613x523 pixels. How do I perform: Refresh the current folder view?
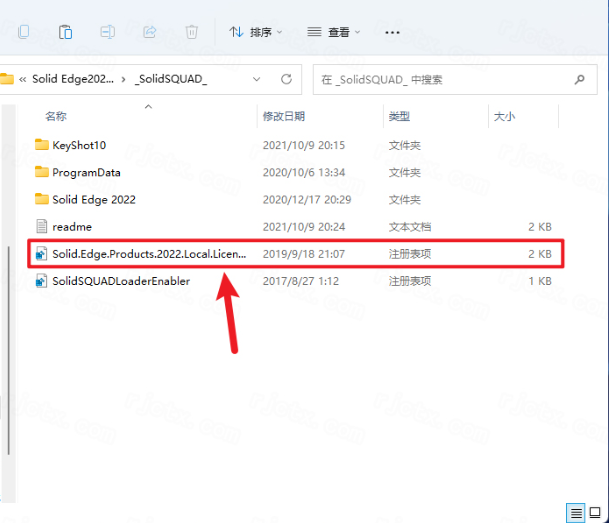point(287,79)
